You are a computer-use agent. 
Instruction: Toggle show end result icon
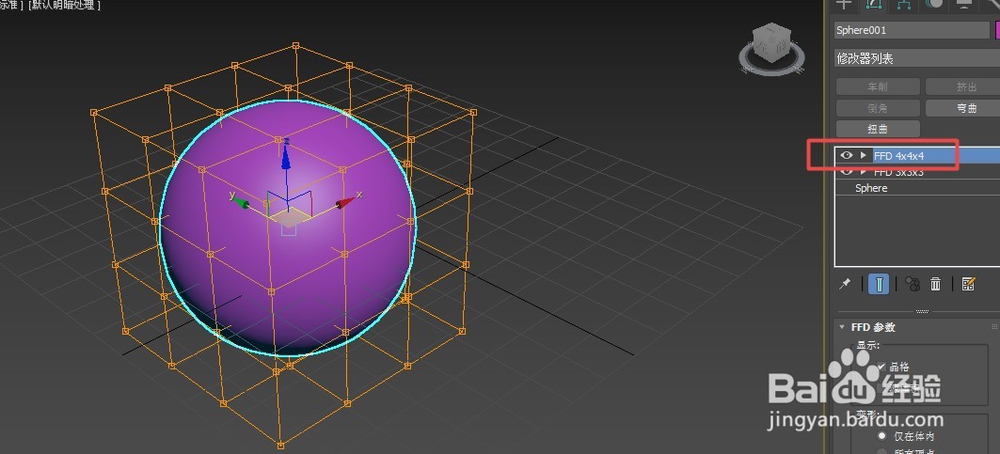click(x=879, y=284)
